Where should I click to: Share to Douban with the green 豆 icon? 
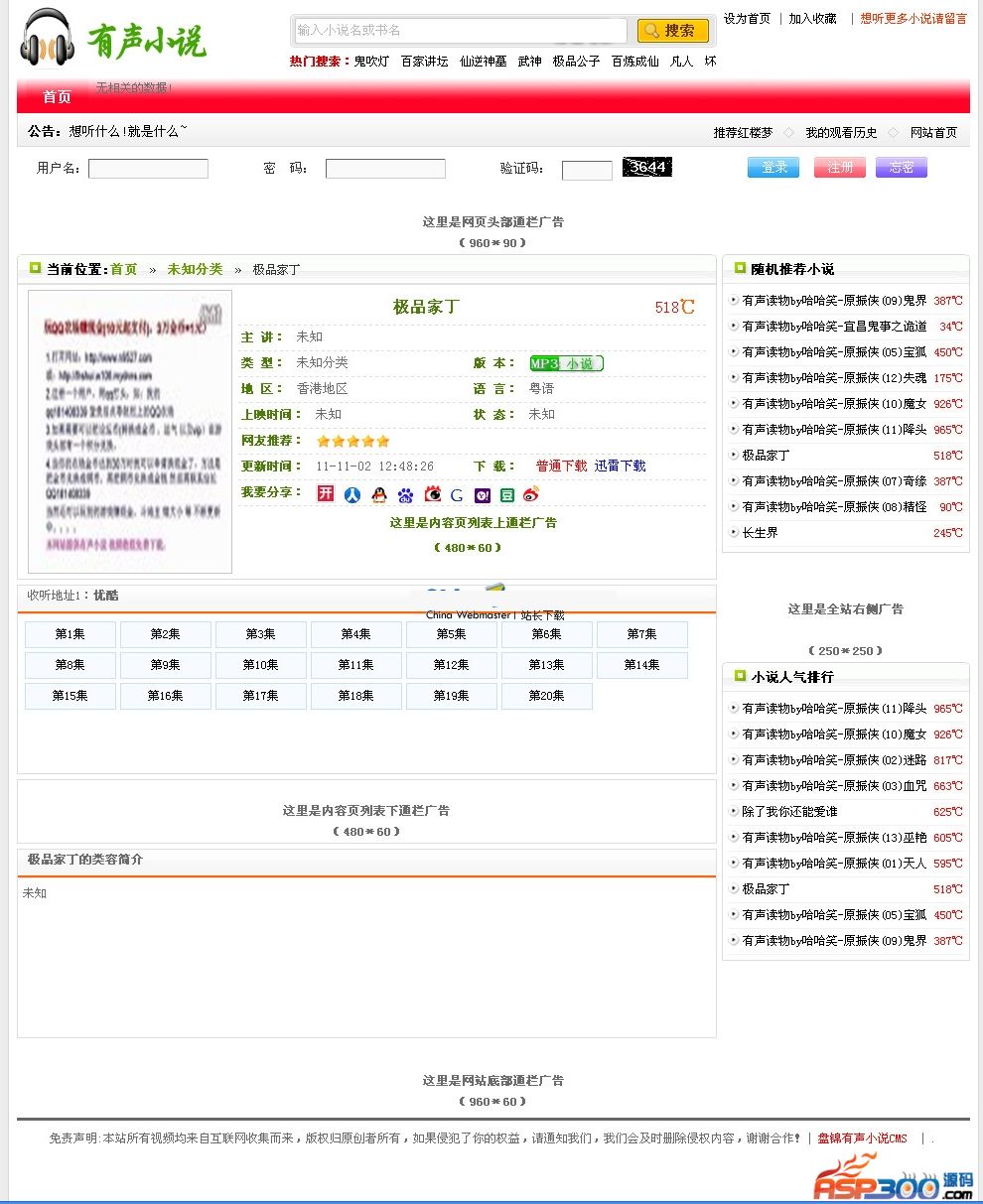point(507,495)
